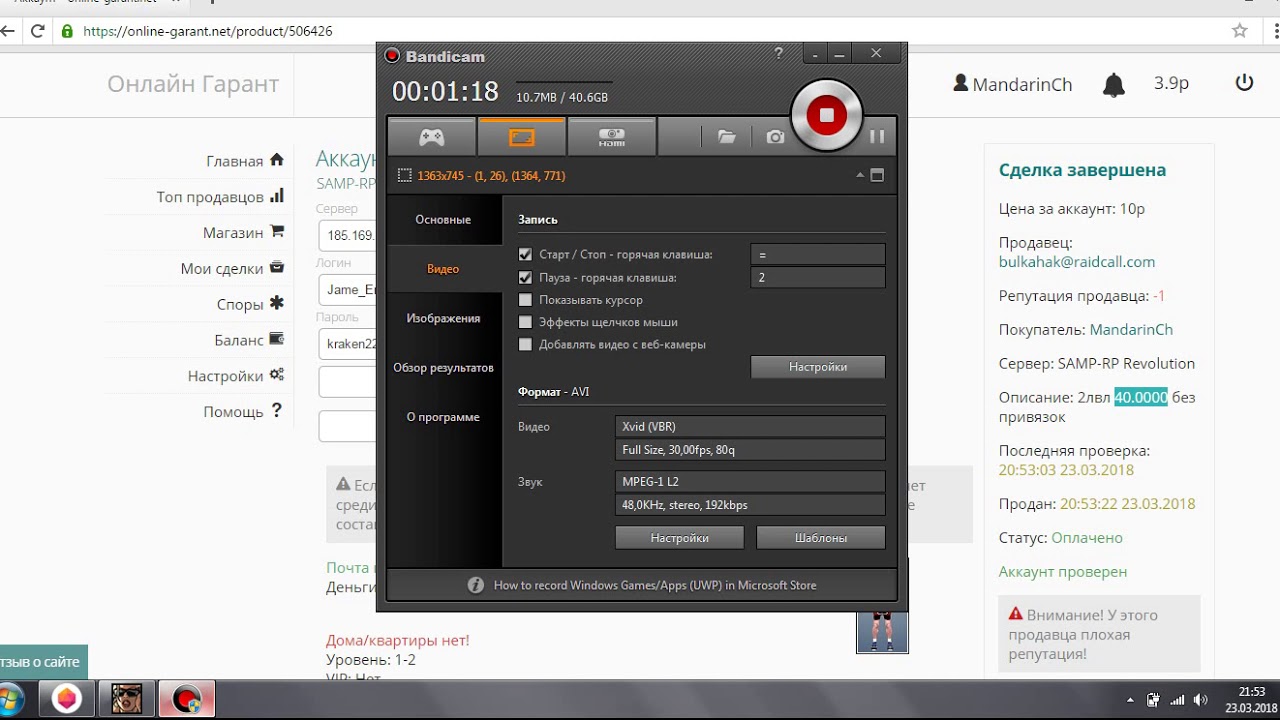Open the MandarinCh user profile

click(1013, 84)
